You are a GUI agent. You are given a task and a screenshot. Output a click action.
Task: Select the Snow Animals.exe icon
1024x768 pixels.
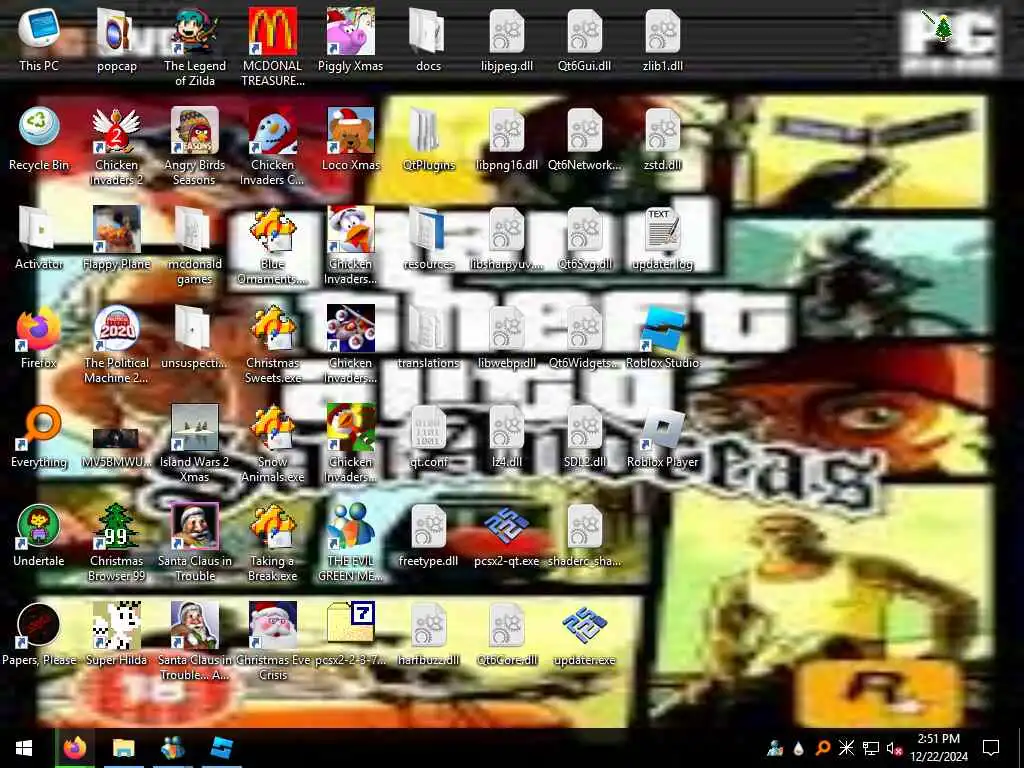pyautogui.click(x=272, y=426)
